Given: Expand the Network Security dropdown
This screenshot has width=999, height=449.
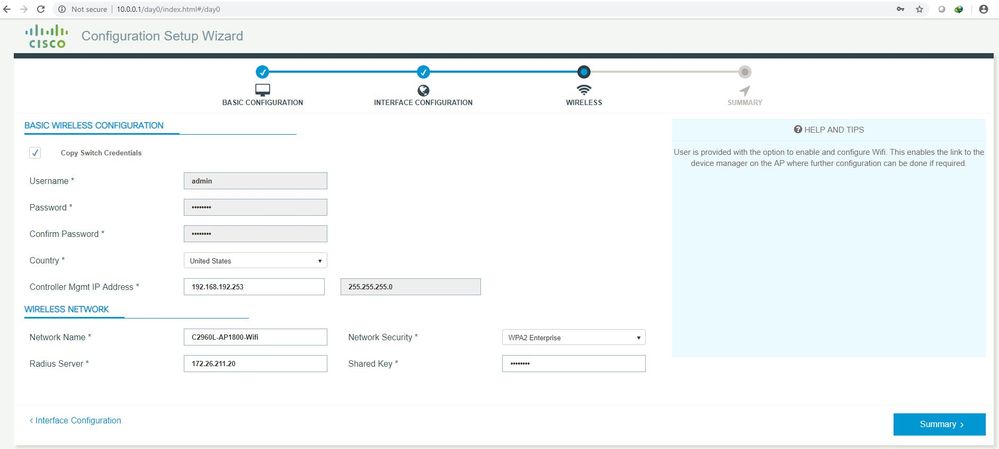Looking at the screenshot, I should (573, 337).
